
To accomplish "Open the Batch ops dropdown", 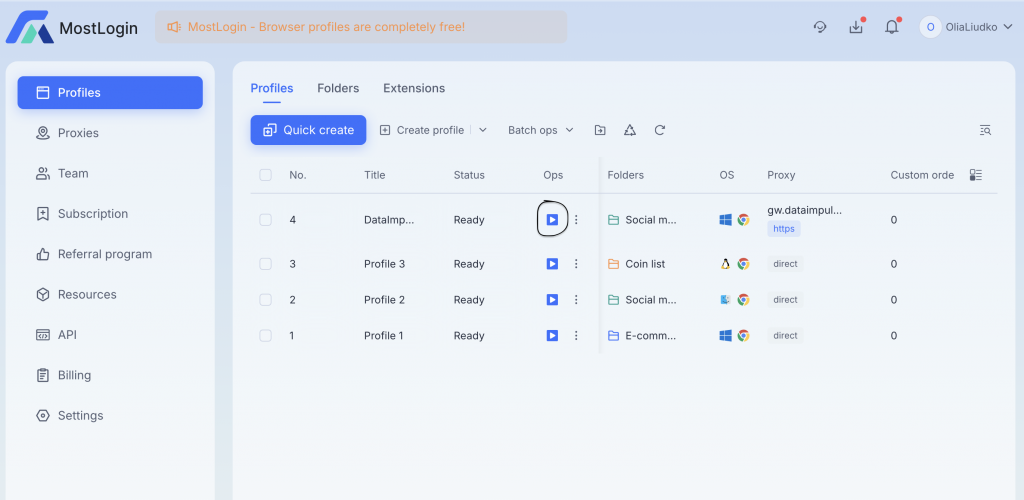I will pyautogui.click(x=541, y=130).
